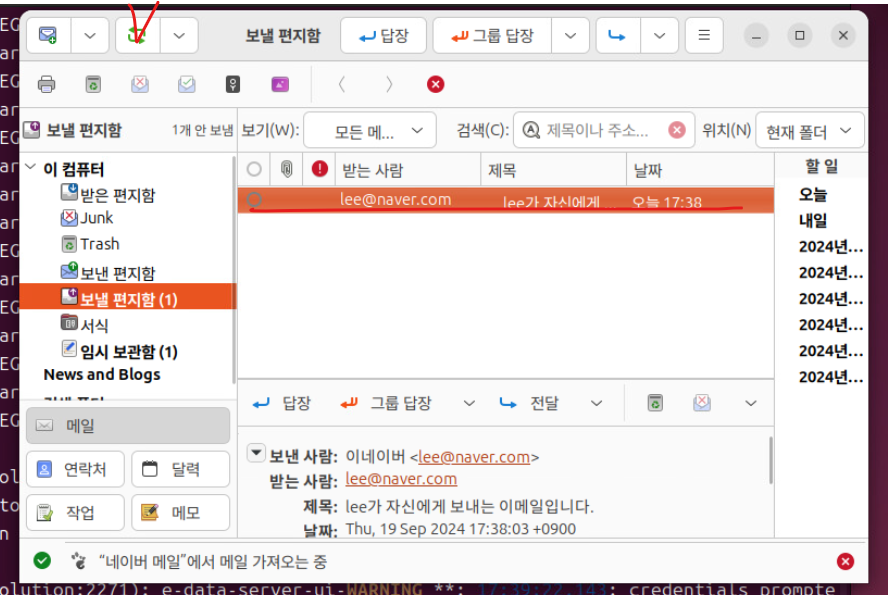Screen dimensions: 888x595
Task: Open the 보낸 편지함 folder
Action: (x=108, y=272)
